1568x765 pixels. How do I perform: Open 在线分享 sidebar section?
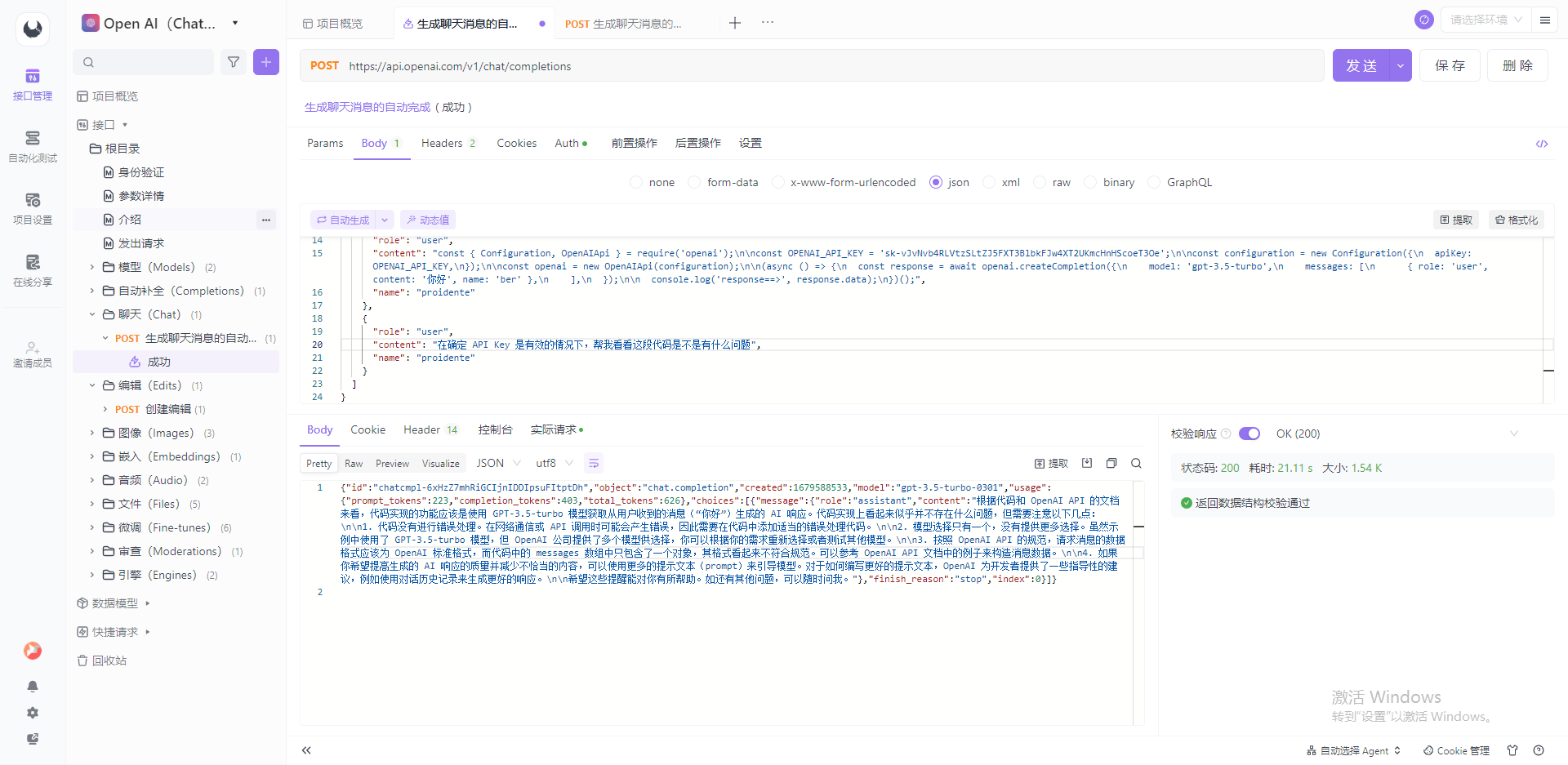(x=33, y=271)
